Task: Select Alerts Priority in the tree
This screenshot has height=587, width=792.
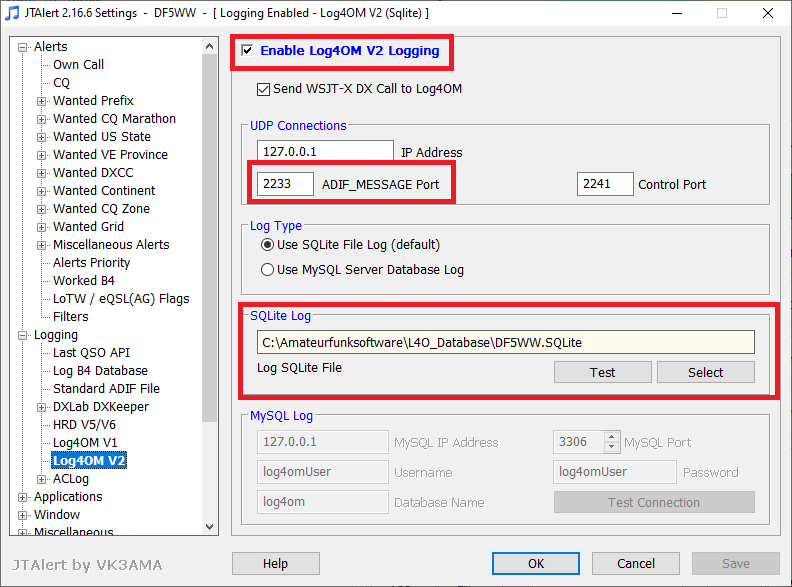Action: (x=91, y=263)
